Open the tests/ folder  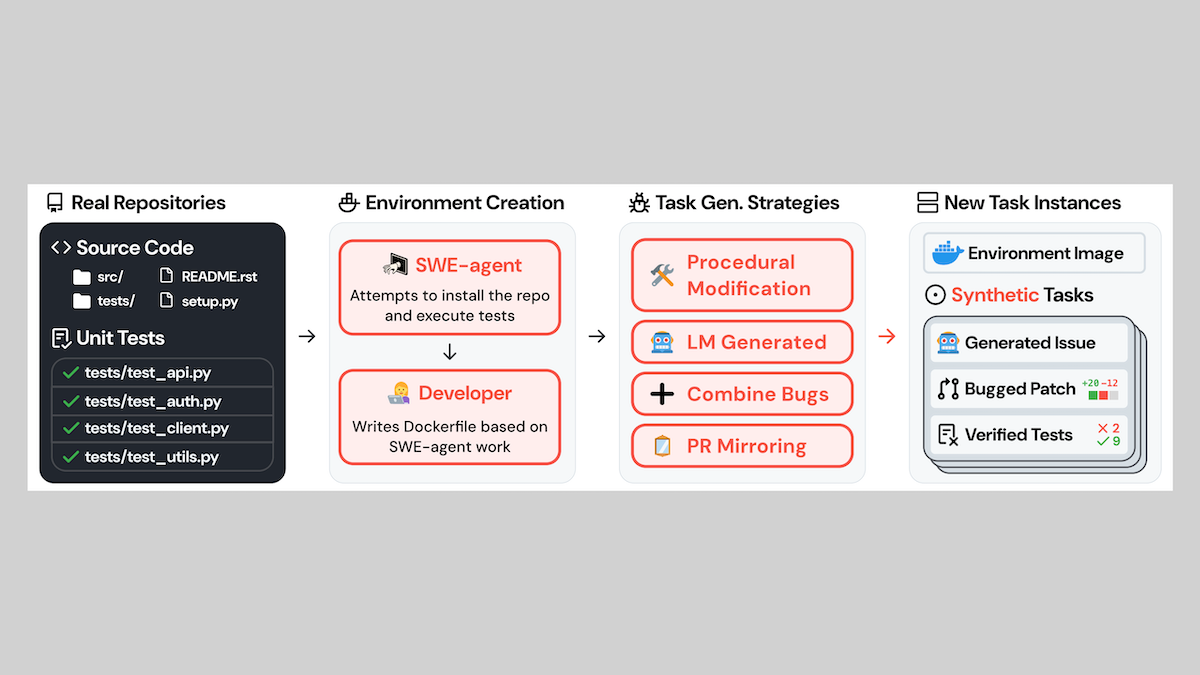pyautogui.click(x=82, y=301)
